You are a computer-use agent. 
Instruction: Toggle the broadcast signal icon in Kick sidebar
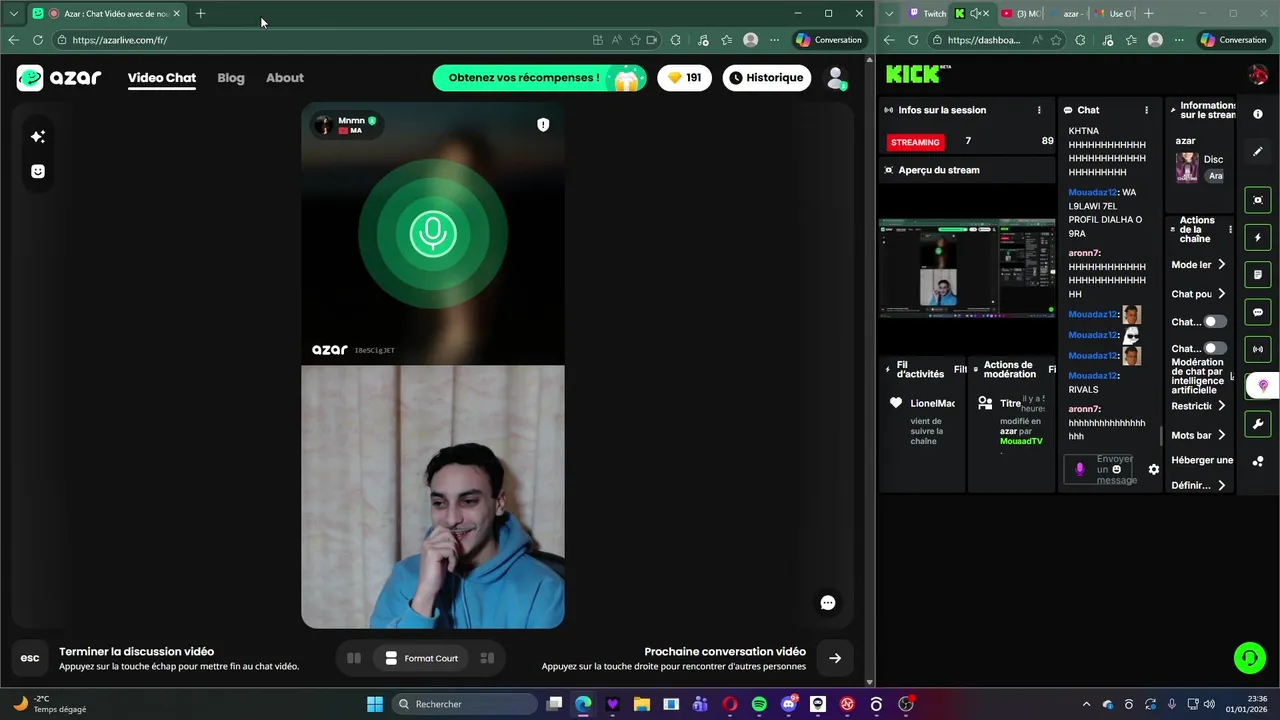pyautogui.click(x=1258, y=349)
